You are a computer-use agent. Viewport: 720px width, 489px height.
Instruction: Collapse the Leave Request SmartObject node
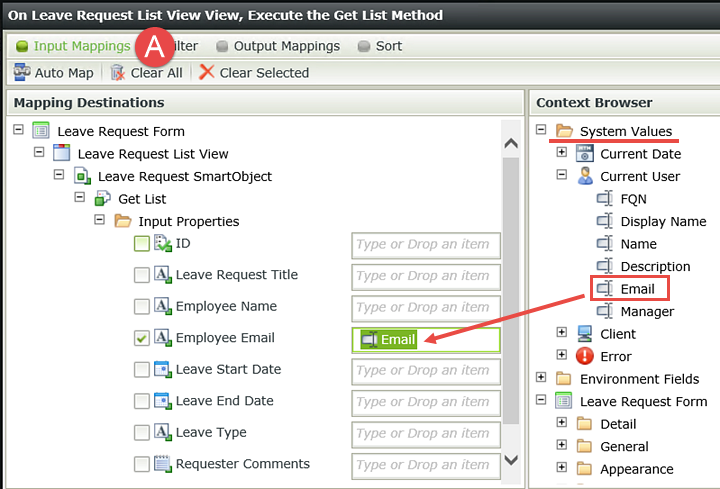click(x=59, y=174)
